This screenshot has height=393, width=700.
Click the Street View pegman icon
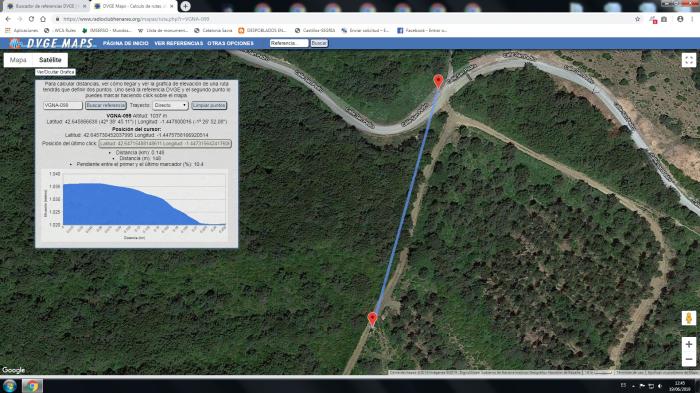(689, 318)
